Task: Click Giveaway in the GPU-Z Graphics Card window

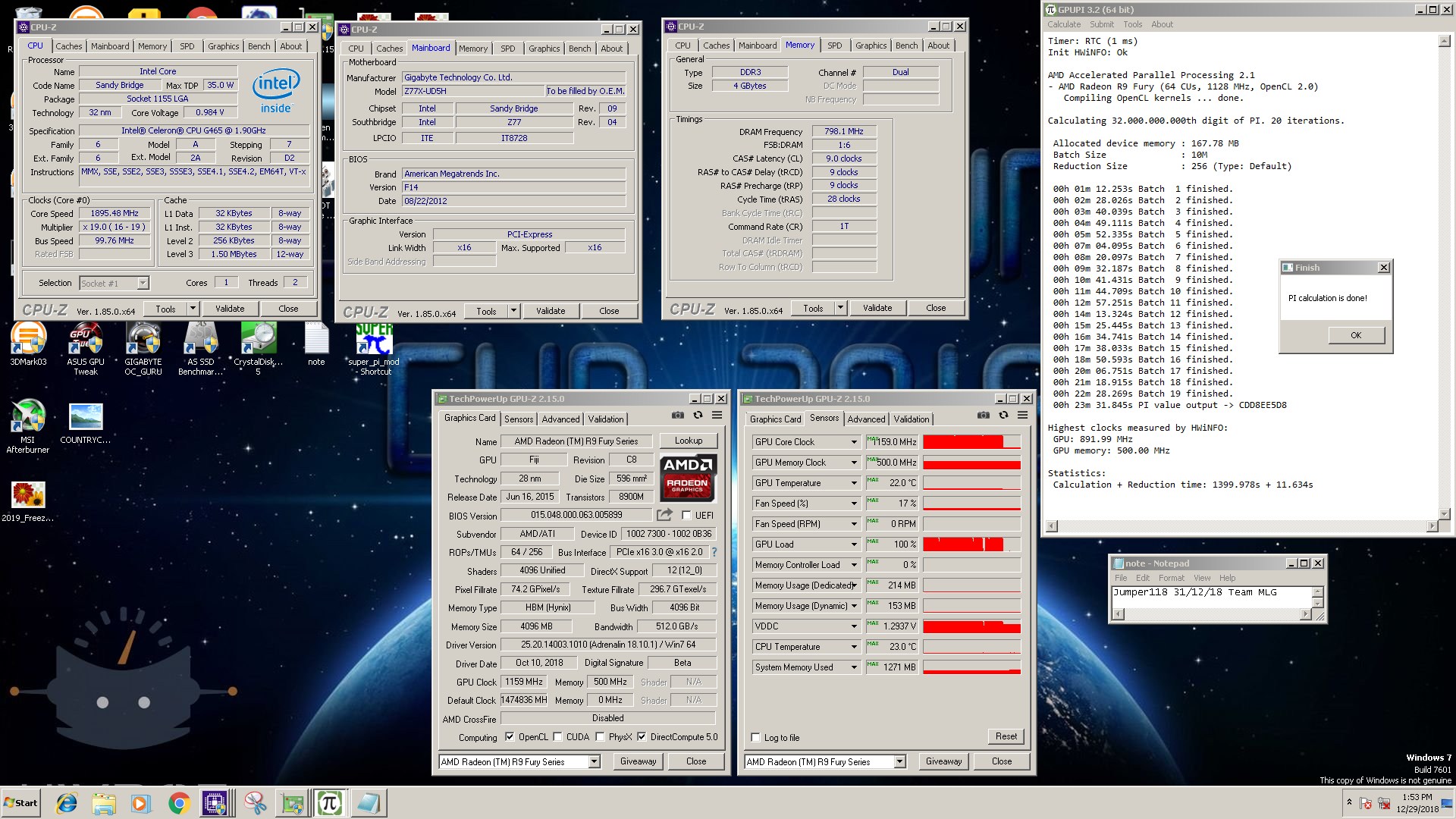Action: pyautogui.click(x=638, y=761)
